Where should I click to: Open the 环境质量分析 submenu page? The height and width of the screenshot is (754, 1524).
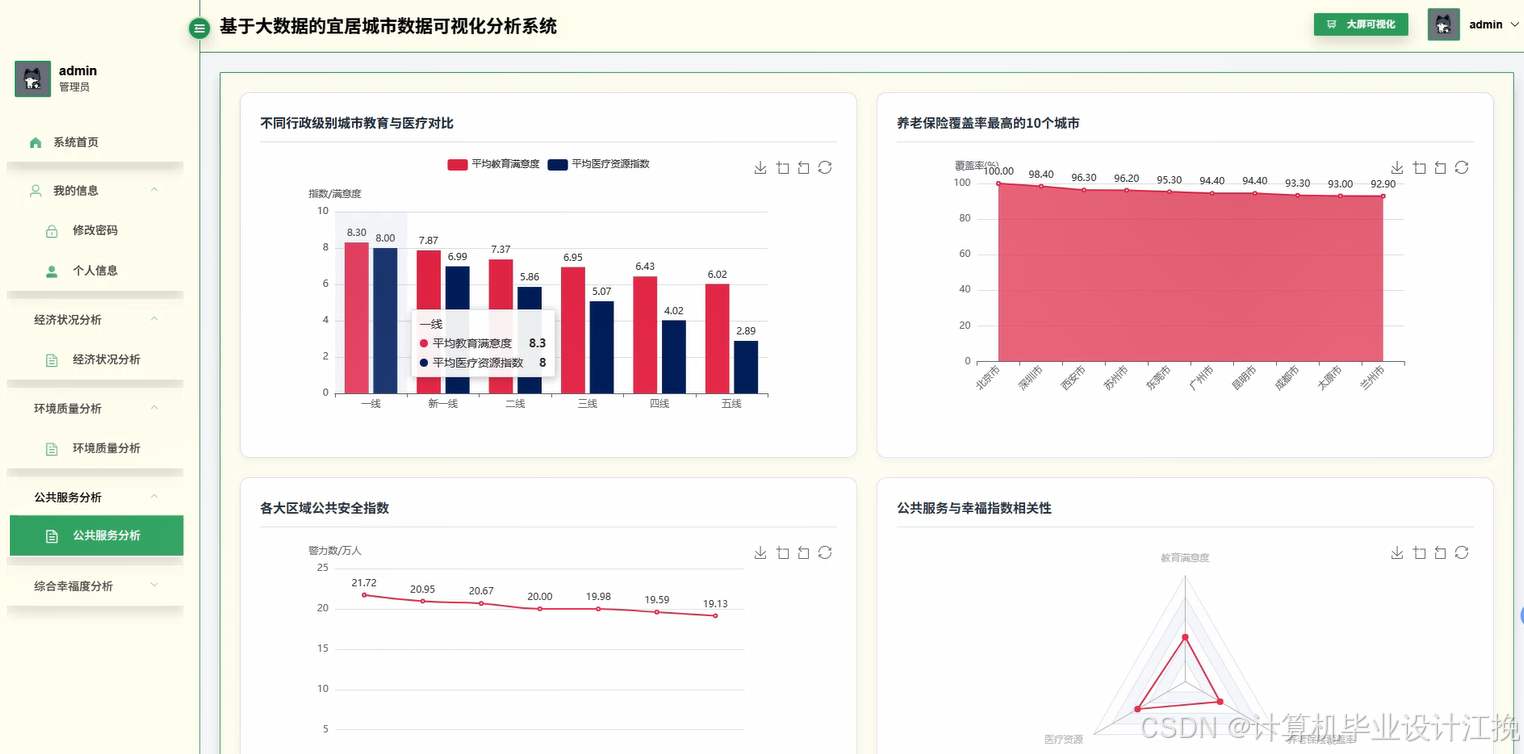[96, 448]
